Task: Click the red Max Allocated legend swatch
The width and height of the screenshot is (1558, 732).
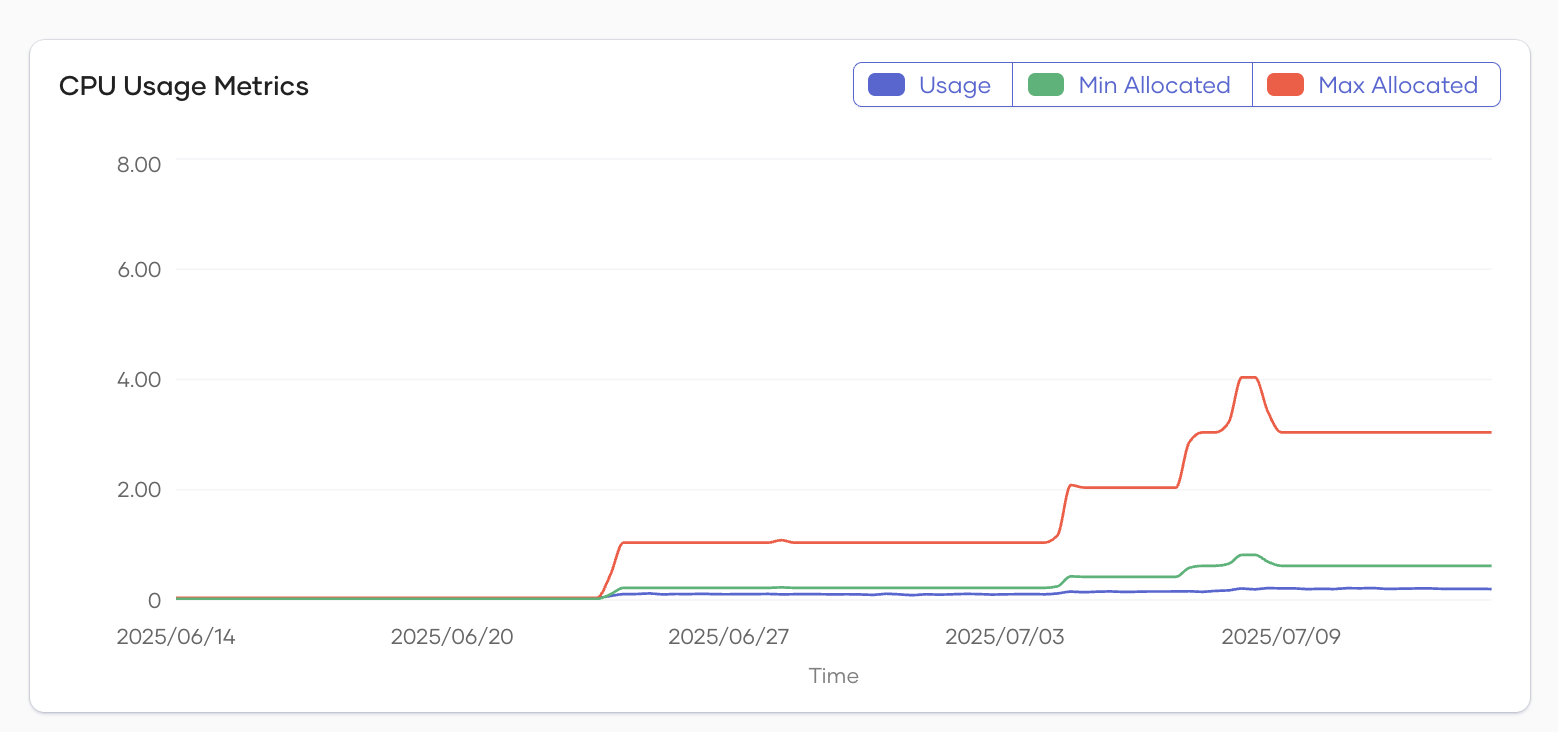Action: 1285,85
